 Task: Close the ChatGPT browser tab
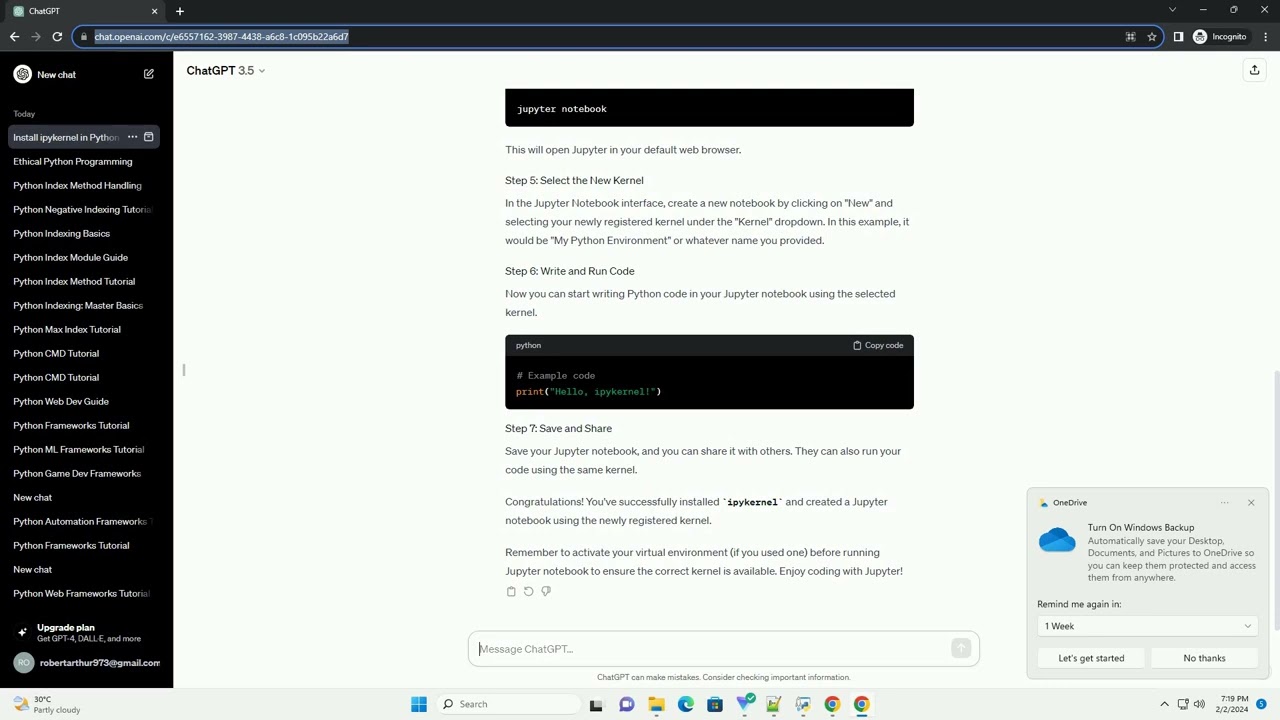(x=154, y=11)
